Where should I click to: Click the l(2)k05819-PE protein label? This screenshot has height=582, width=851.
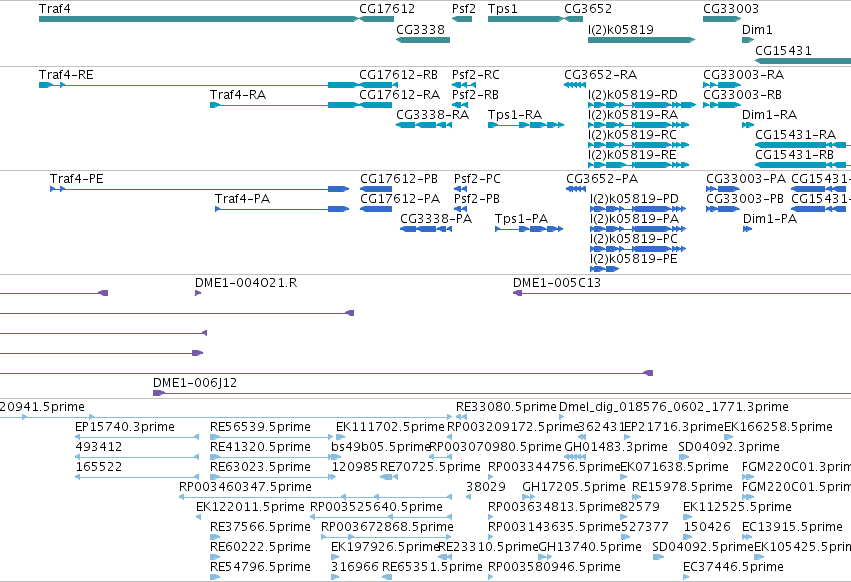point(634,259)
